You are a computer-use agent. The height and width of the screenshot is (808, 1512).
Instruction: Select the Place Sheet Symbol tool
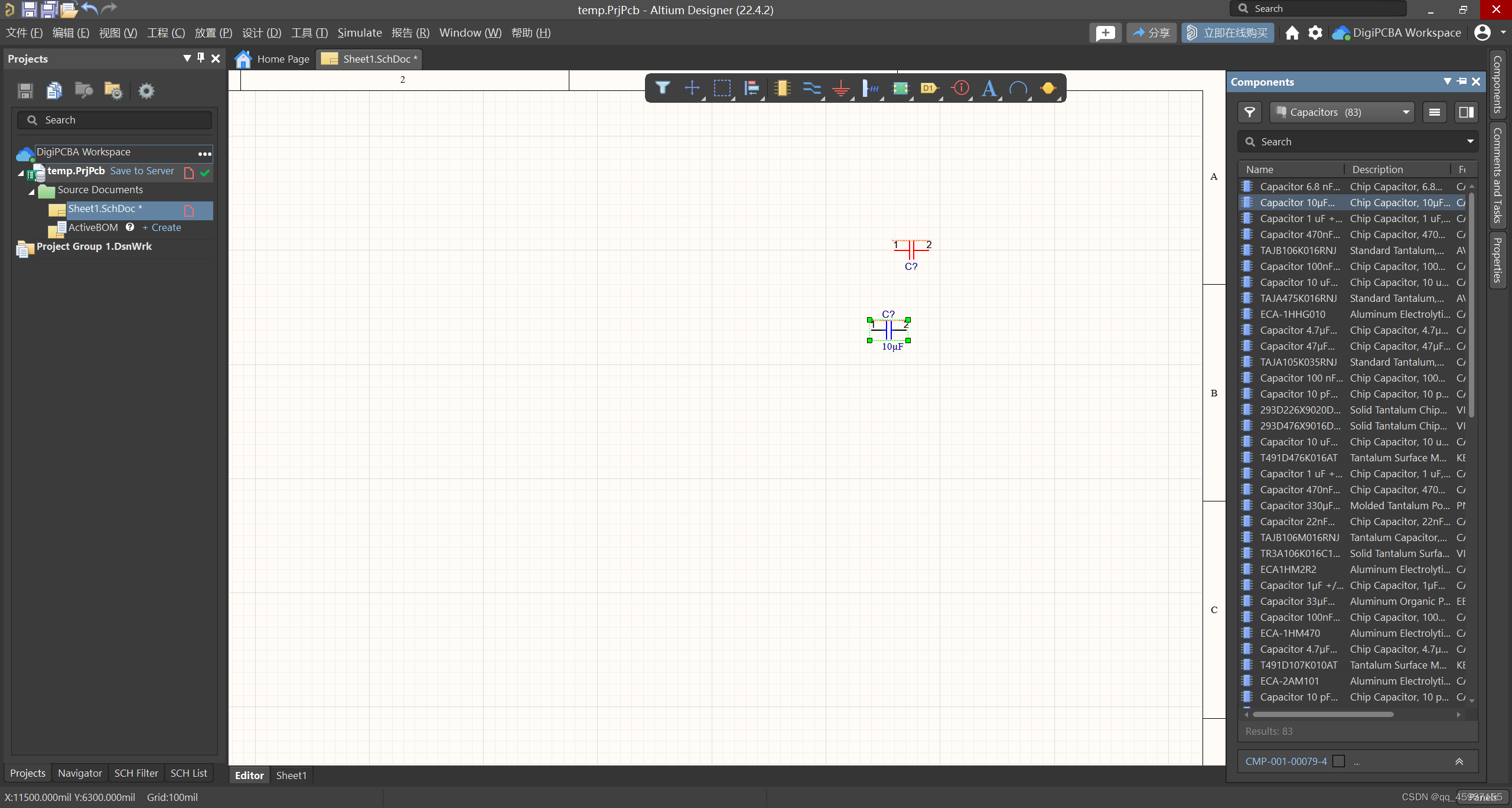900,89
